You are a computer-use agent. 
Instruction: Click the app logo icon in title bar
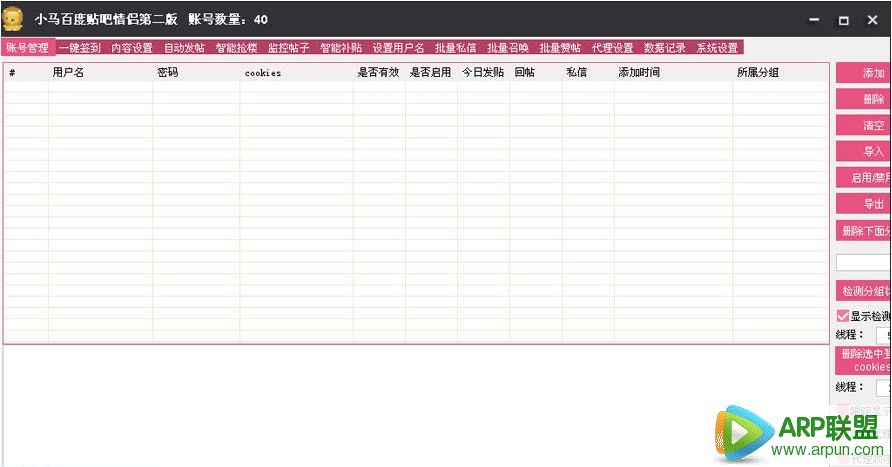click(x=13, y=19)
